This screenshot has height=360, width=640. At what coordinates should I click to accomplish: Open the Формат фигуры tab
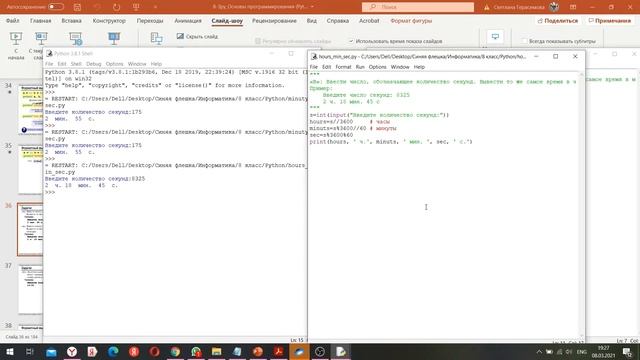click(411, 21)
